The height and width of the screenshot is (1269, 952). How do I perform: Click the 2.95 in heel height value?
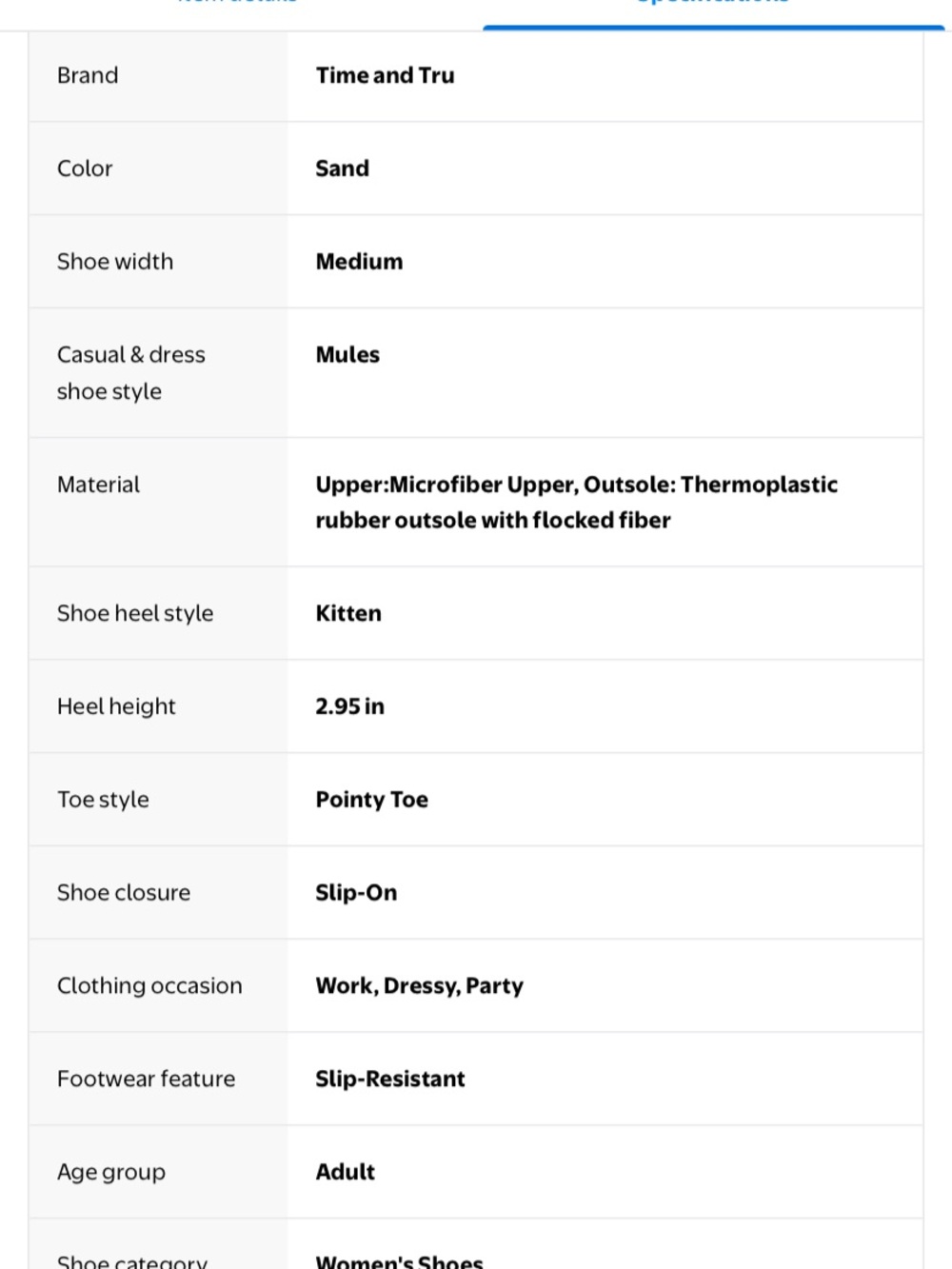coord(350,706)
